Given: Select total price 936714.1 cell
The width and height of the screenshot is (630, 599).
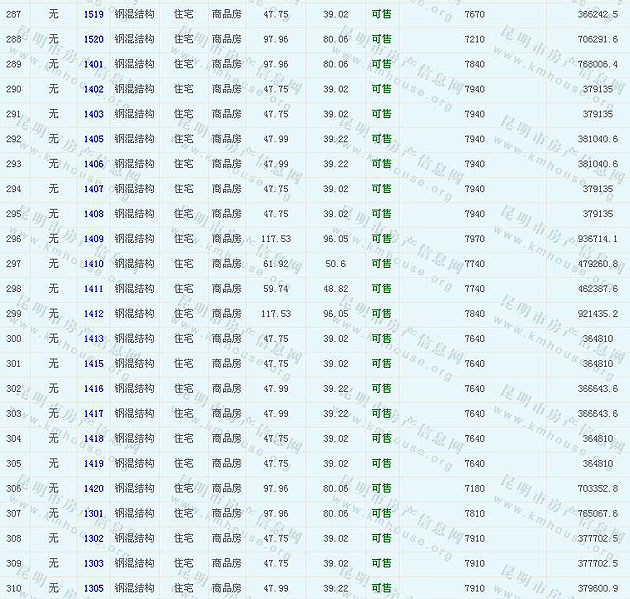Looking at the screenshot, I should pyautogui.click(x=597, y=239).
